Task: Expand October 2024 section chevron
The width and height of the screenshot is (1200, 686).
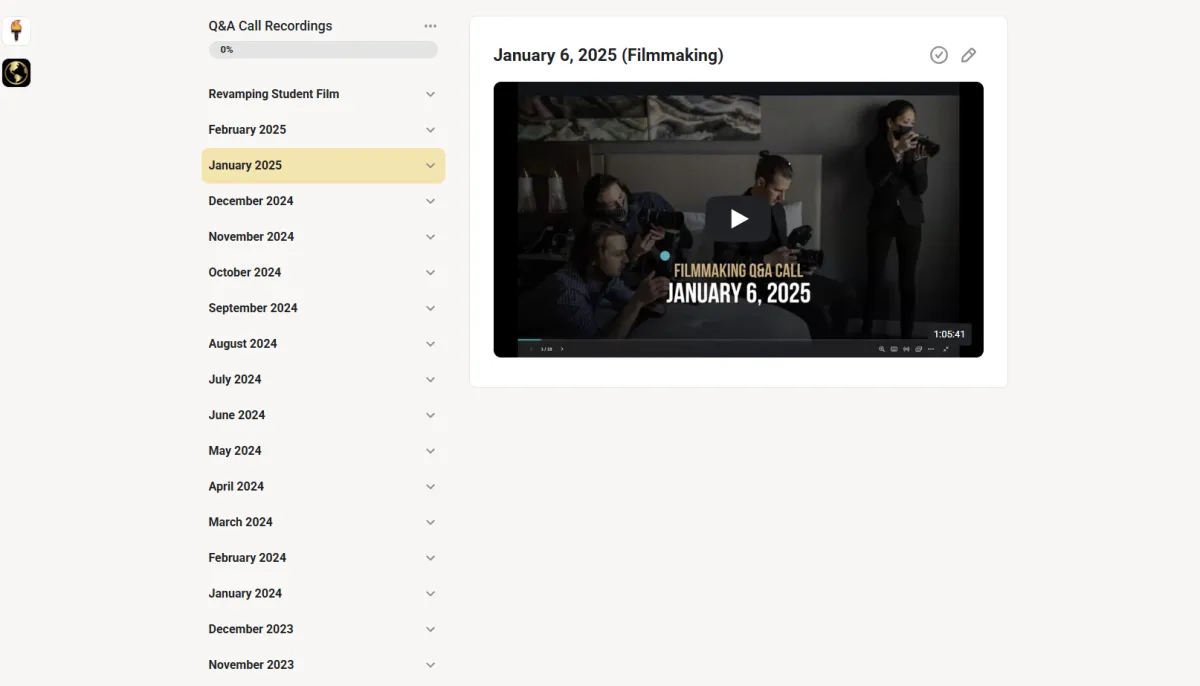Action: click(430, 272)
